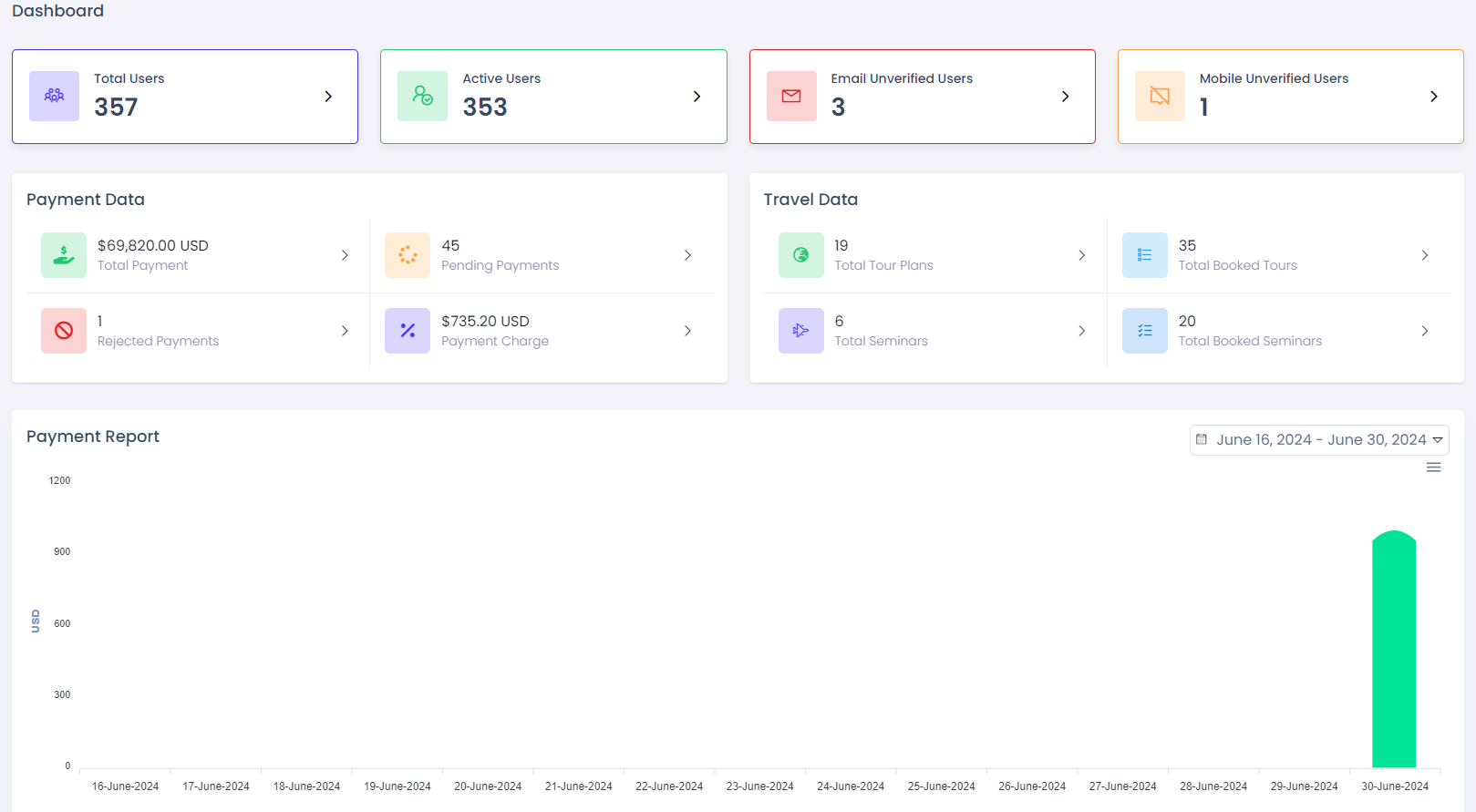Open Email Unverified Users chevron arrow
Viewport: 1476px width, 812px height.
[1065, 97]
